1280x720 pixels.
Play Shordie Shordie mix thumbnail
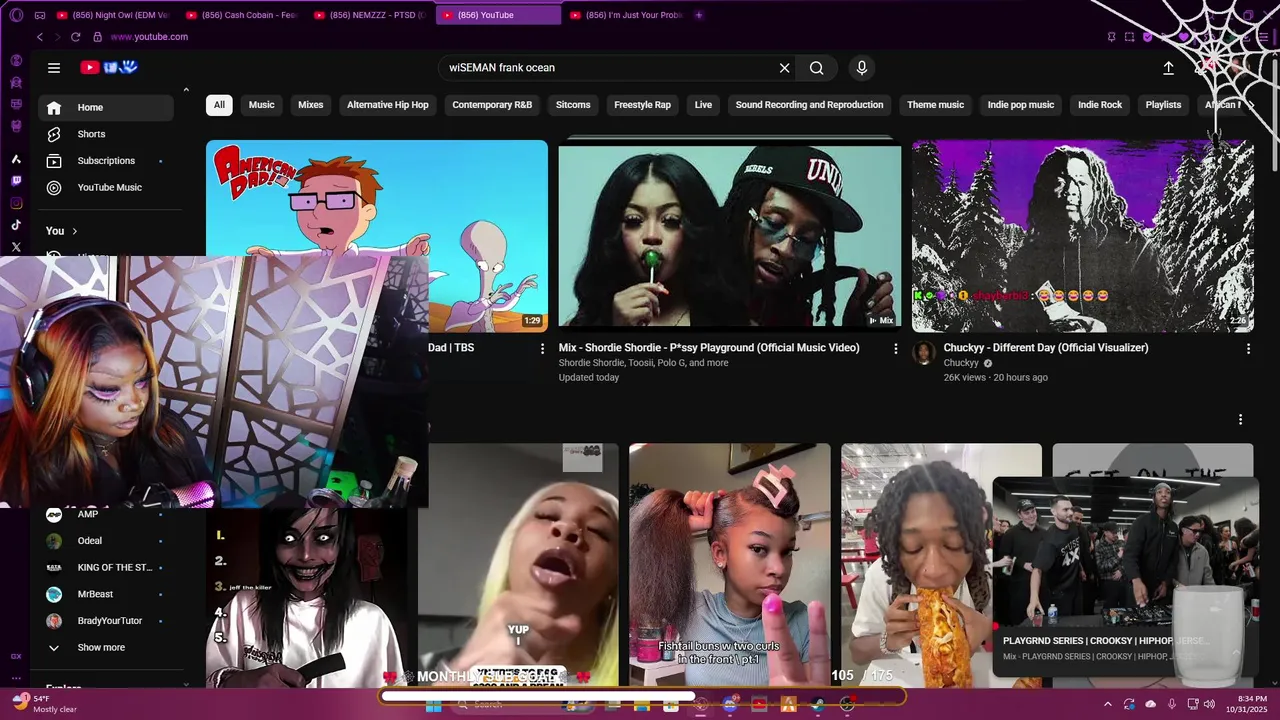(x=730, y=236)
